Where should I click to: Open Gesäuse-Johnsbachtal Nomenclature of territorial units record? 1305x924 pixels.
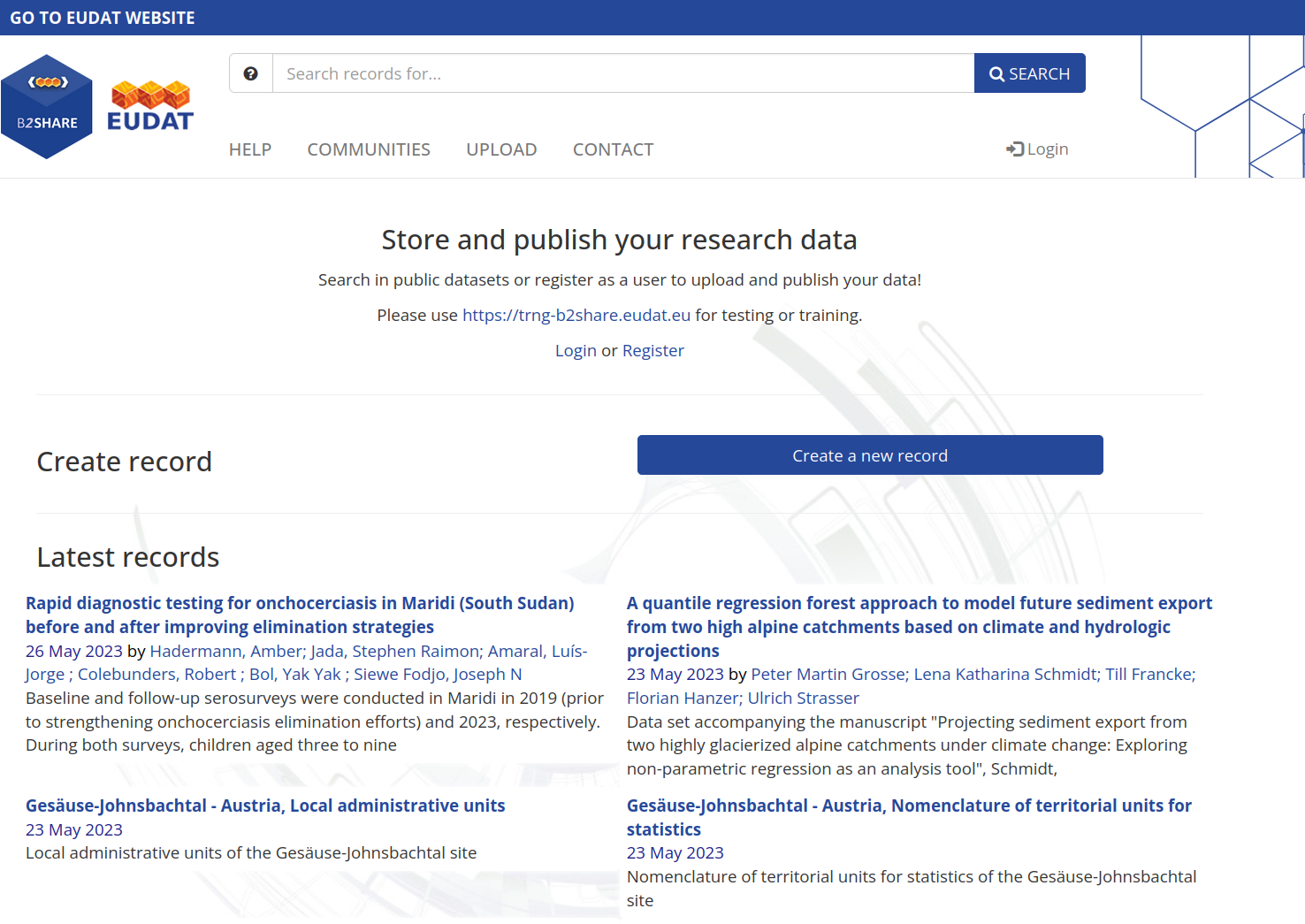908,806
